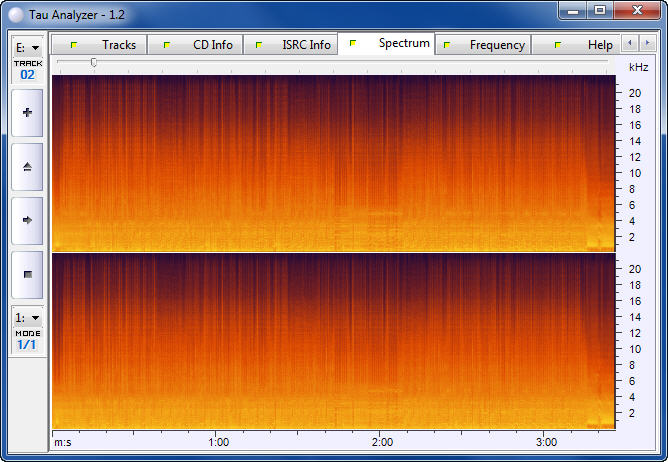Click the plus button in left sidebar
Screen dimensions: 668x462
coord(27,113)
